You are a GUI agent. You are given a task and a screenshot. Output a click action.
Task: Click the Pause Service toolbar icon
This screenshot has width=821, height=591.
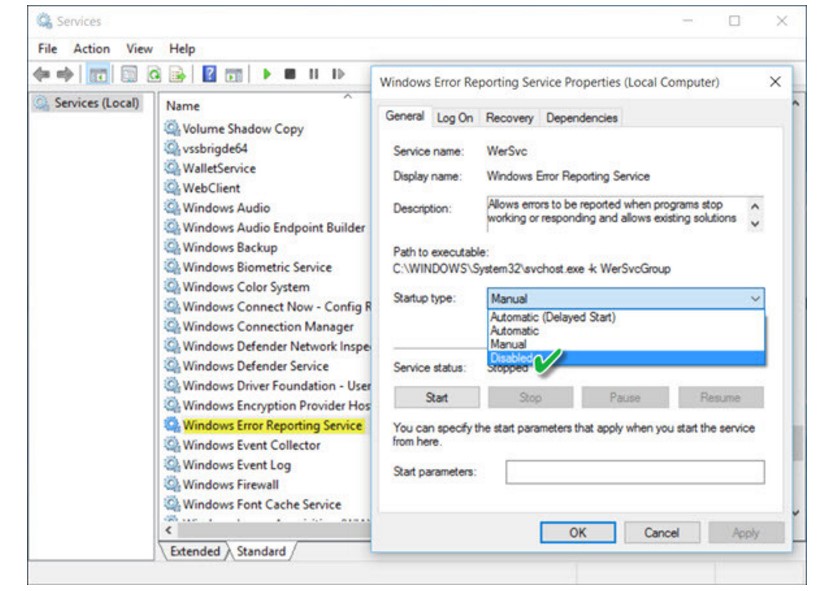coord(314,74)
